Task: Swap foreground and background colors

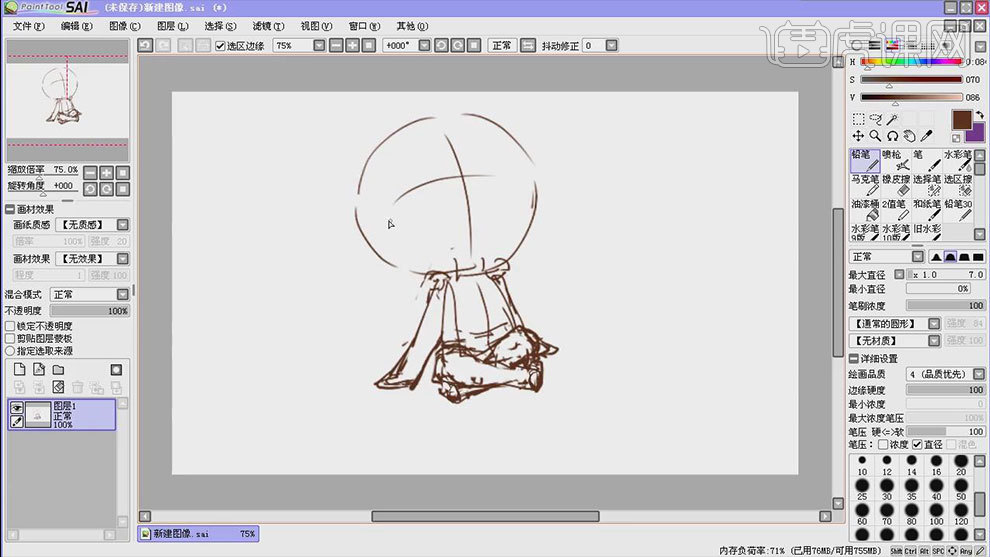Action: (x=979, y=115)
